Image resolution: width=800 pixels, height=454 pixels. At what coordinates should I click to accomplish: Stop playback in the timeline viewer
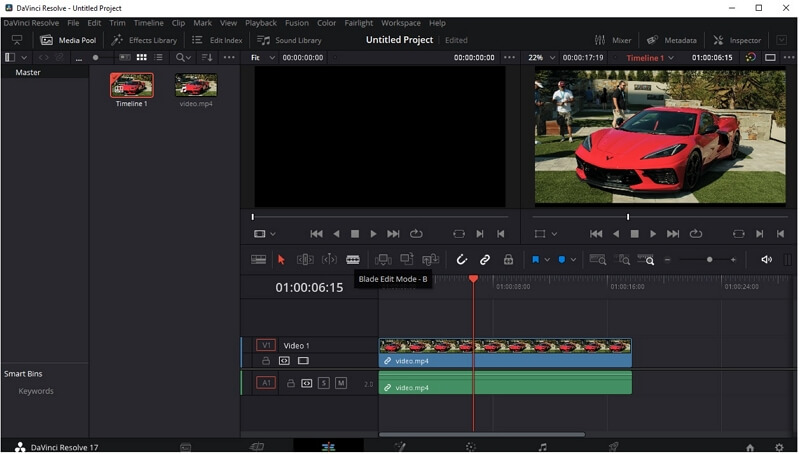(x=634, y=234)
